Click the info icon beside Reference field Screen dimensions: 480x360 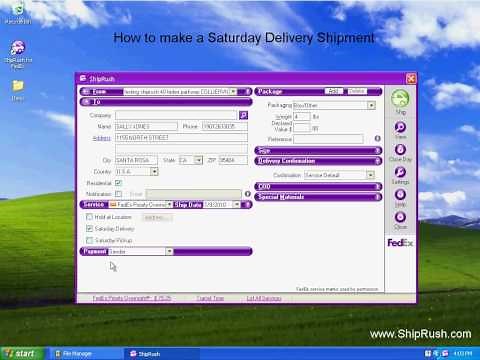click(x=377, y=138)
